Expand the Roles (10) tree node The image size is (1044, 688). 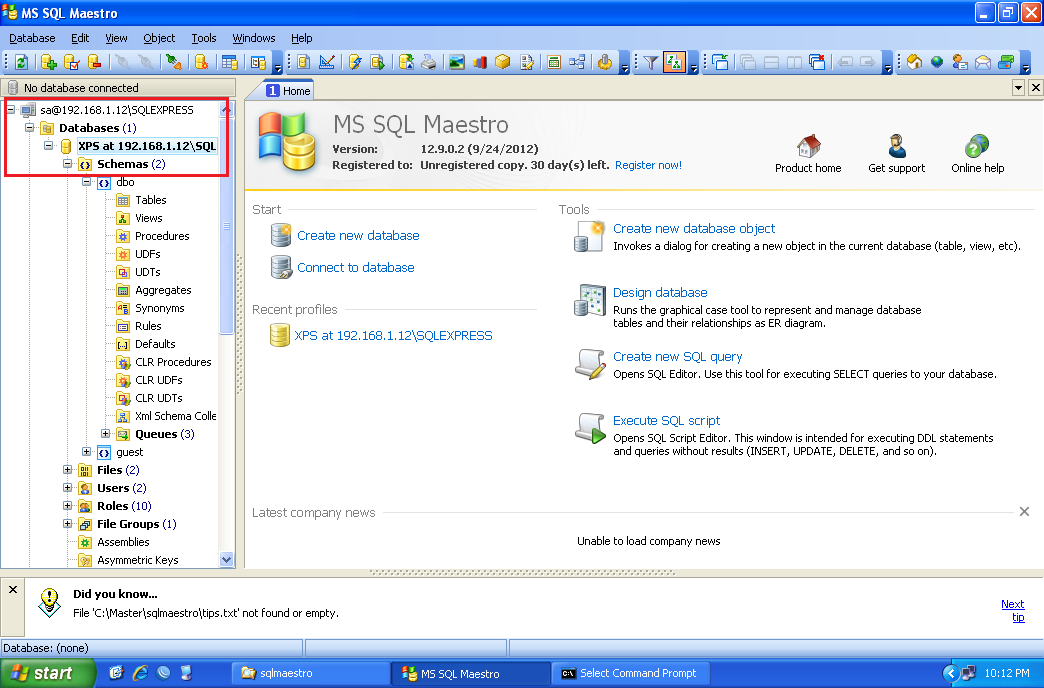pos(67,505)
